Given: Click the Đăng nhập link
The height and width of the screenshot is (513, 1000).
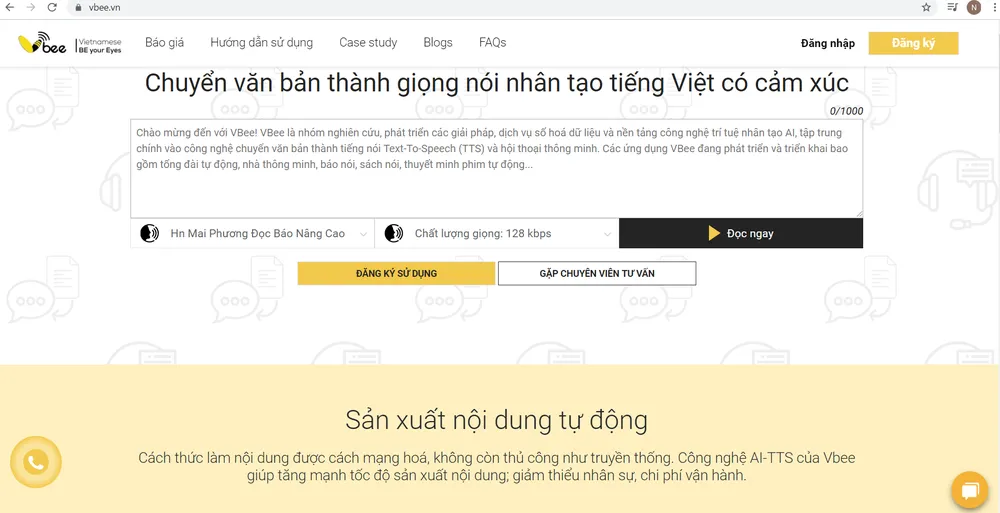Looking at the screenshot, I should click(x=828, y=43).
